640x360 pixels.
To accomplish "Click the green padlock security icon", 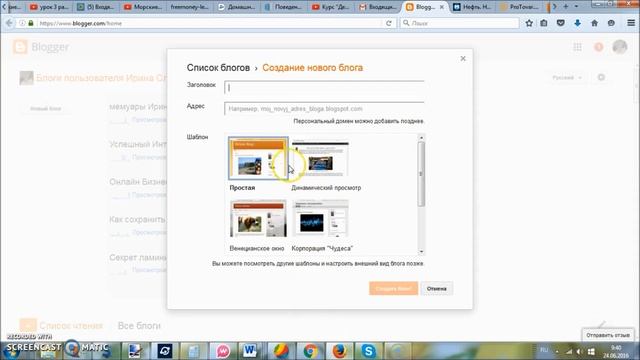I will pyautogui.click(x=31, y=23).
